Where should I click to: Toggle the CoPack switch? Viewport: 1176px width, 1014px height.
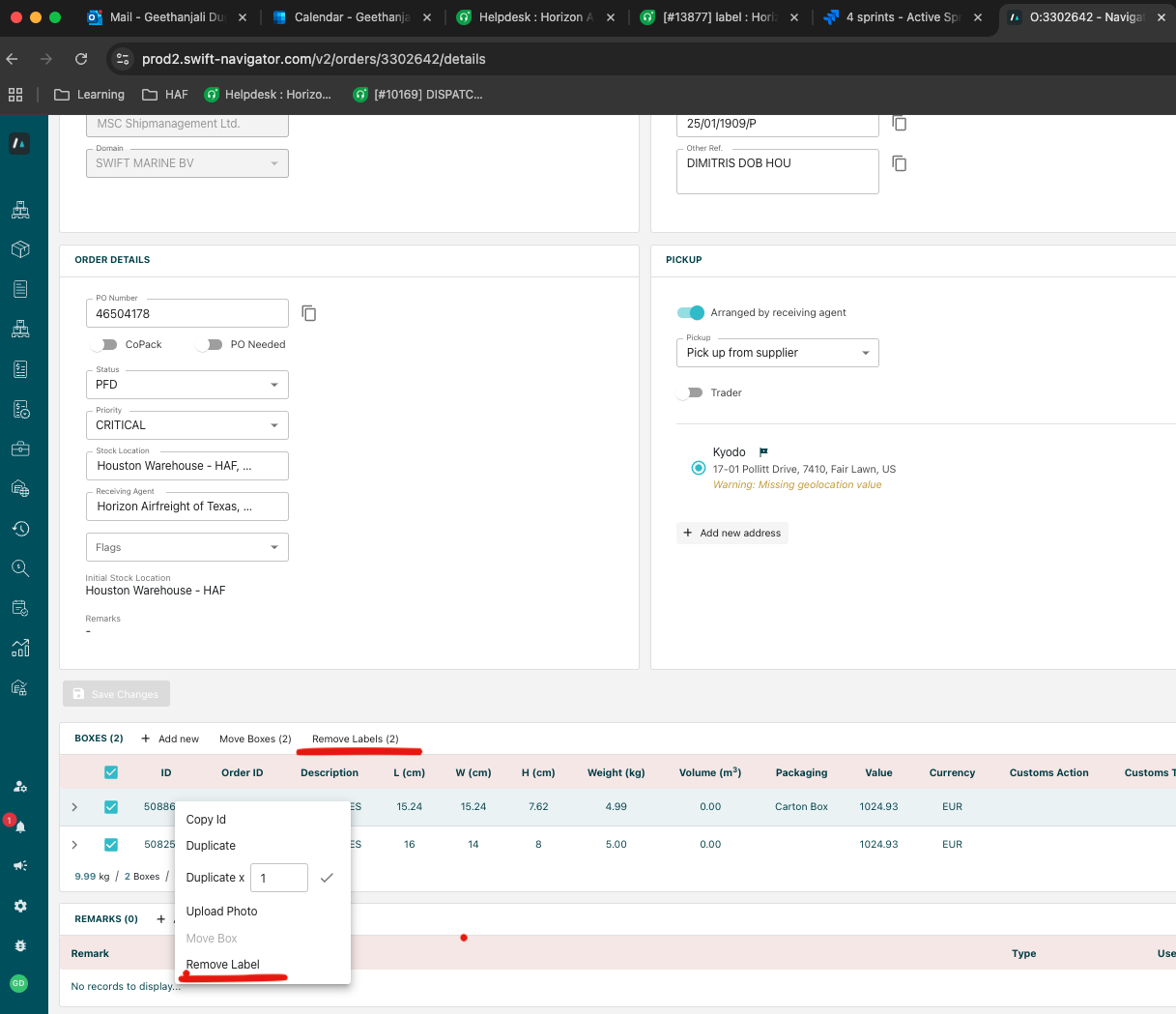pyautogui.click(x=103, y=345)
